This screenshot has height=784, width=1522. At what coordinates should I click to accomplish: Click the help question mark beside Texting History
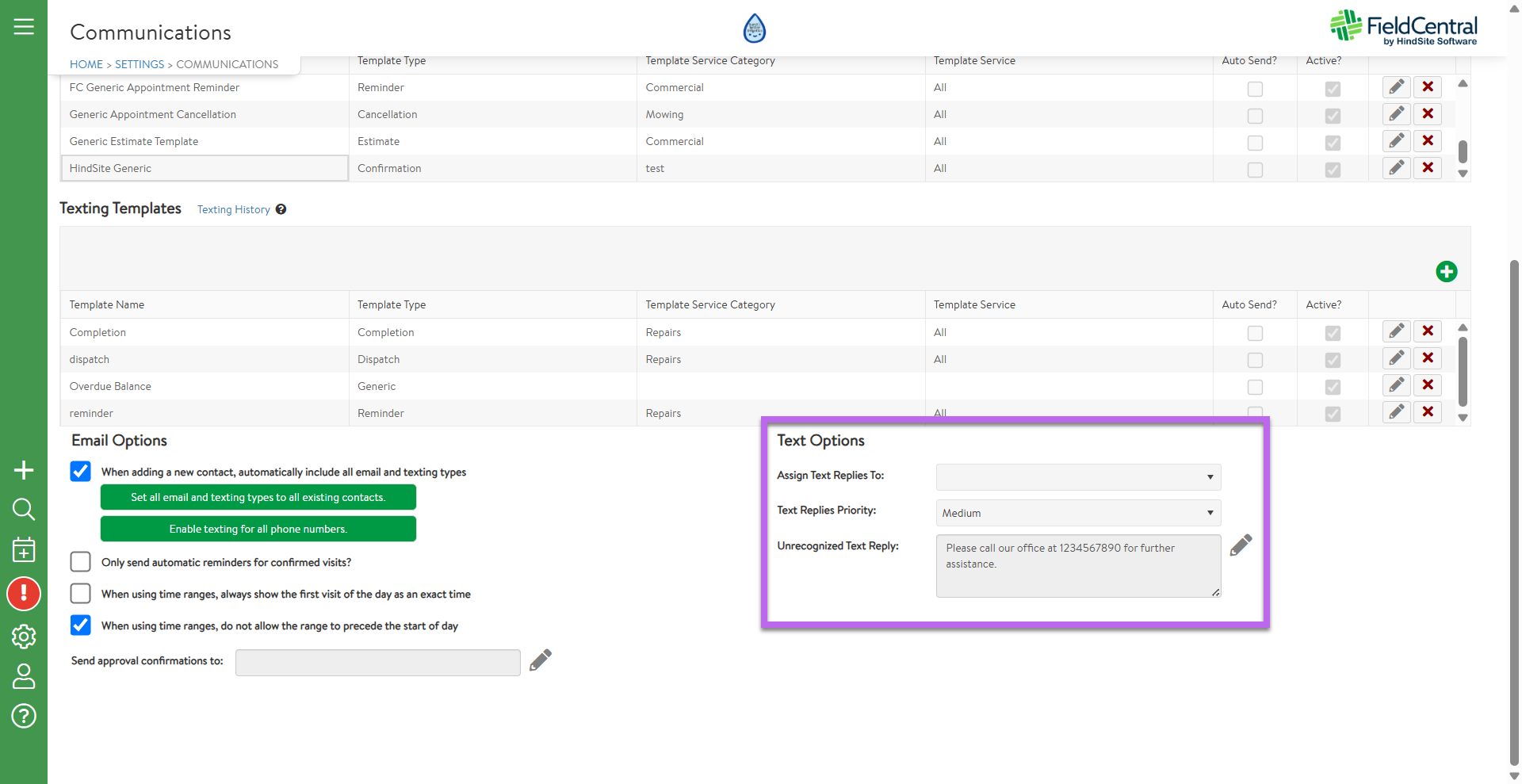point(281,209)
